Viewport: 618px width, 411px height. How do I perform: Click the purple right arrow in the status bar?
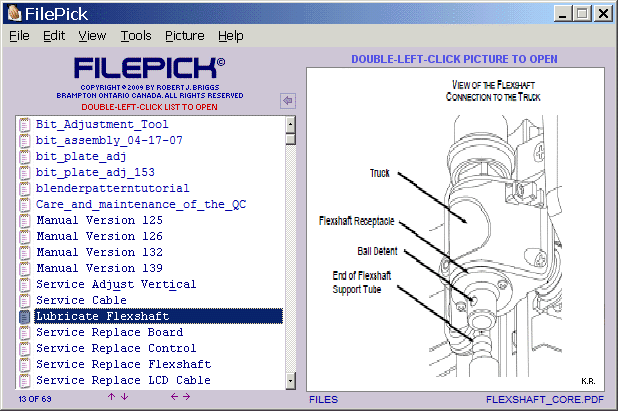[187, 396]
